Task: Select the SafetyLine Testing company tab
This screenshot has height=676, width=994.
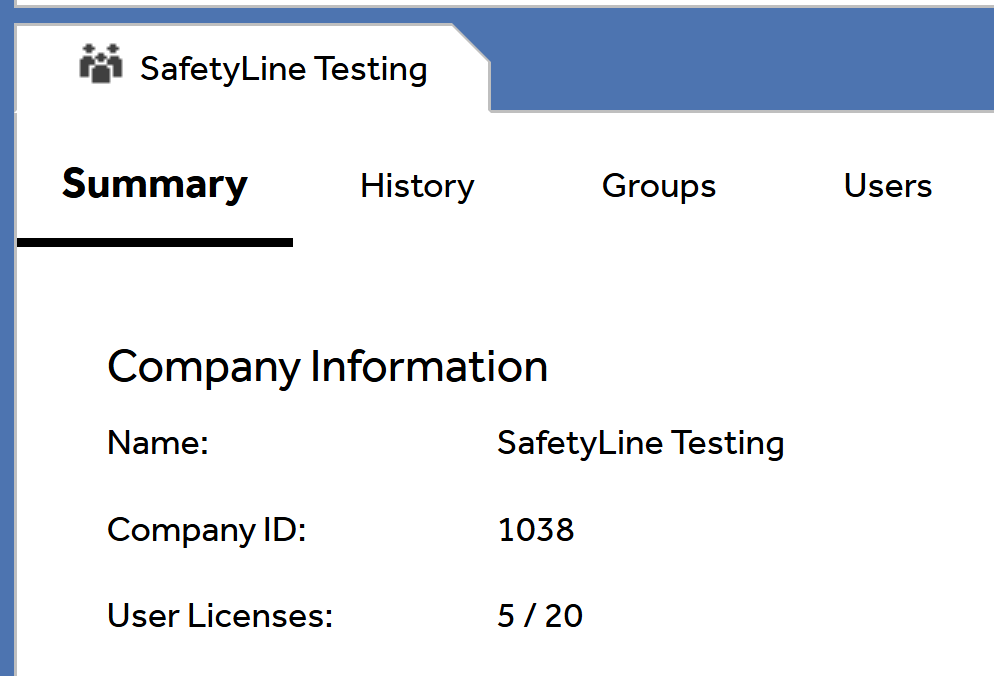Action: [283, 69]
